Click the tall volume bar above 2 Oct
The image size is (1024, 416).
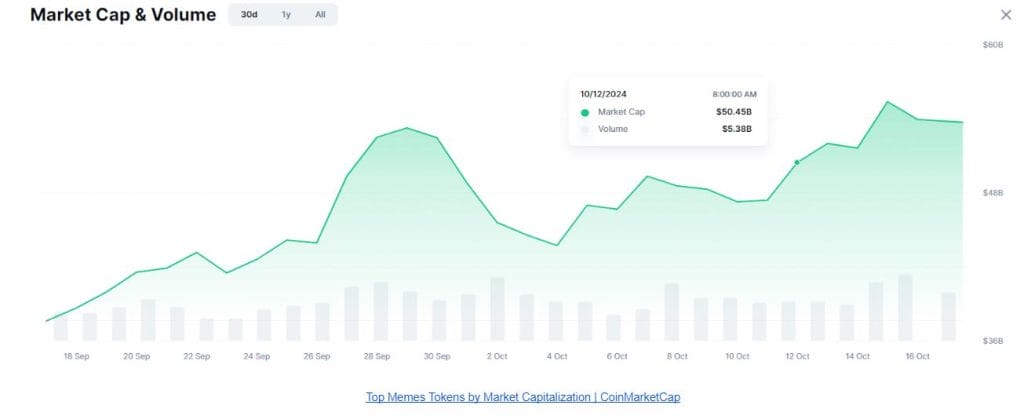pos(497,309)
